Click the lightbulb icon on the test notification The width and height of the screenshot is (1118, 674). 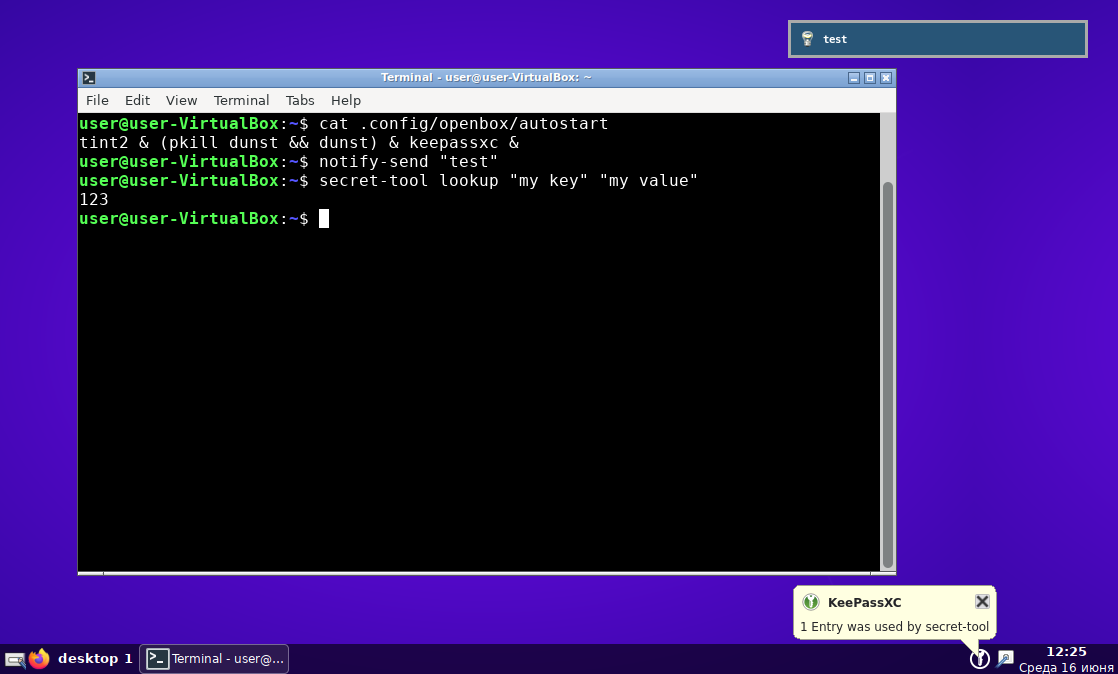[x=806, y=39]
